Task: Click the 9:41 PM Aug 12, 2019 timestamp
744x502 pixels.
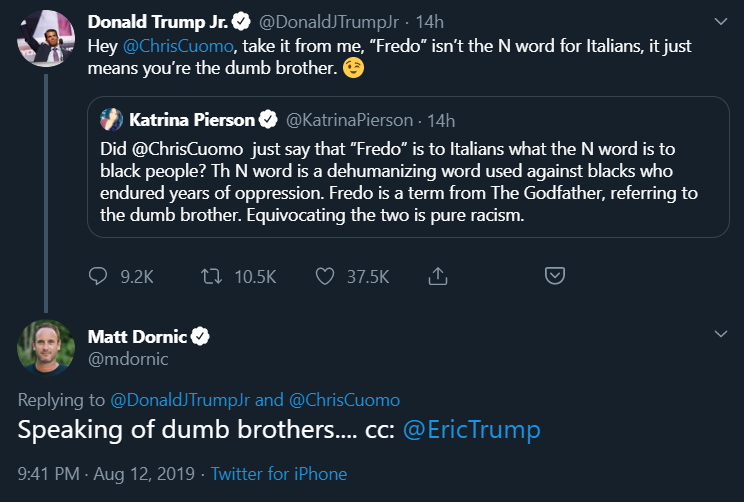Action: coord(106,474)
